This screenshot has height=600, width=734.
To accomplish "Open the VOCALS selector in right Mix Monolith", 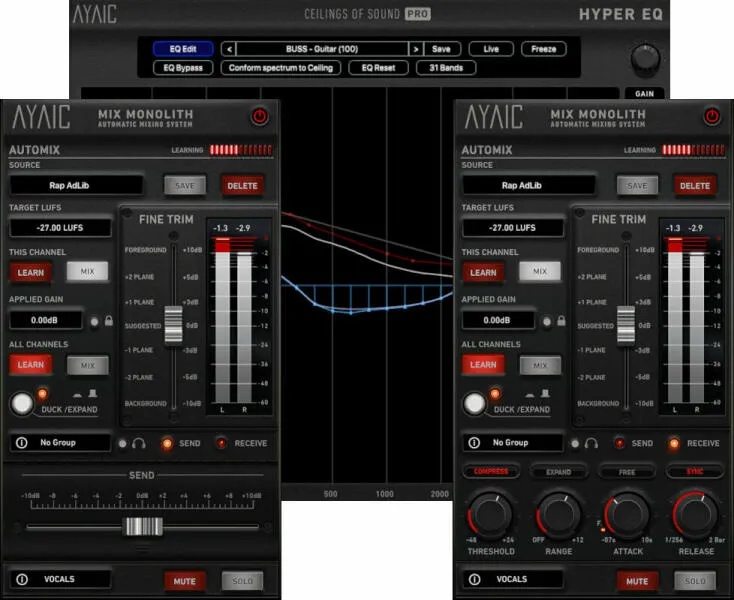I will [513, 579].
